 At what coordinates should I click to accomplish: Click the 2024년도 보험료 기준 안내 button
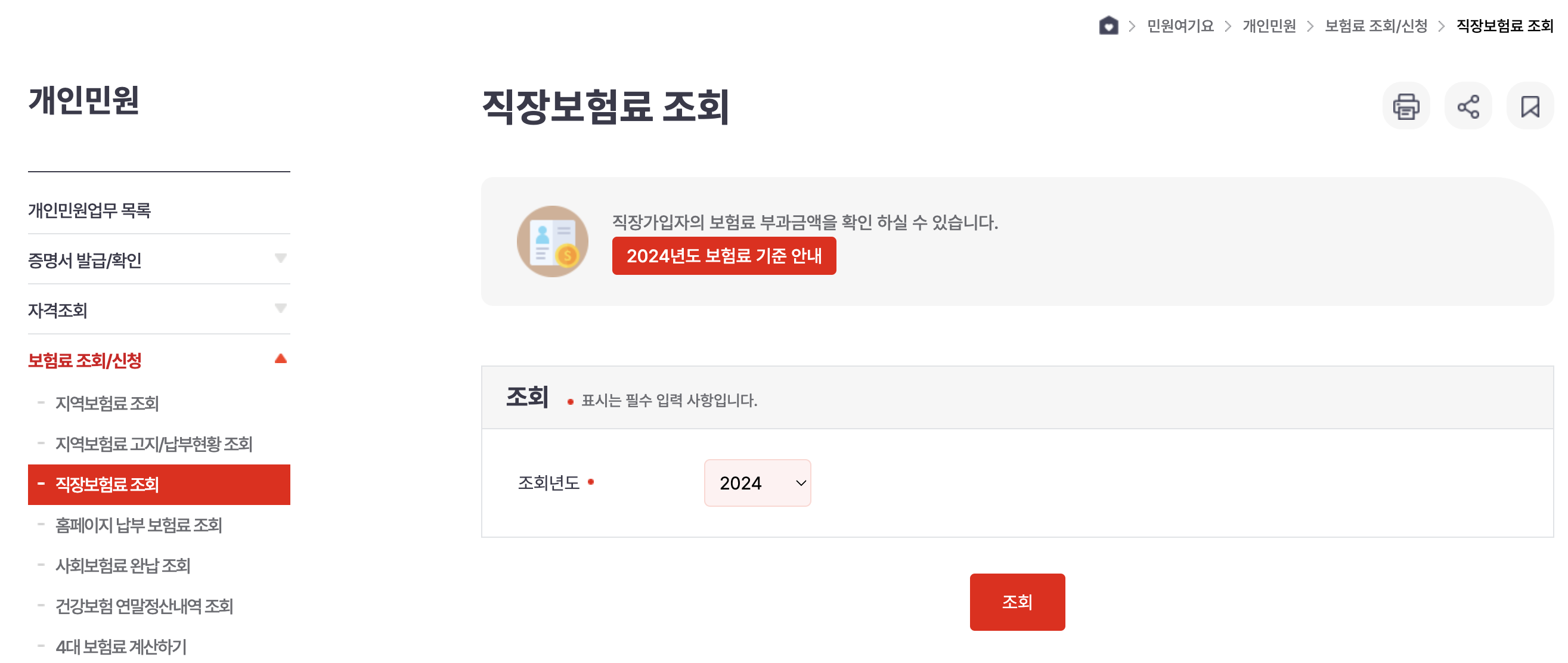(x=724, y=256)
